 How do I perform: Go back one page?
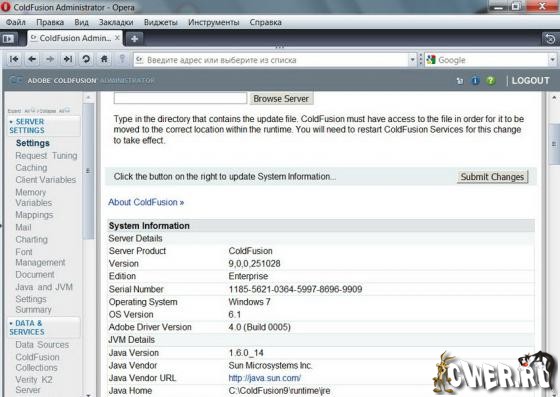pos(32,59)
